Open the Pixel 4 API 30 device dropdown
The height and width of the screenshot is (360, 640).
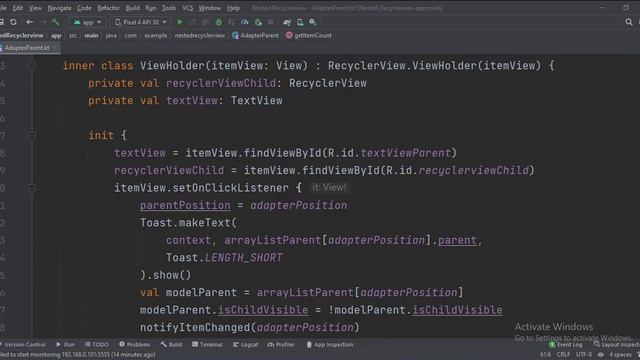point(141,22)
